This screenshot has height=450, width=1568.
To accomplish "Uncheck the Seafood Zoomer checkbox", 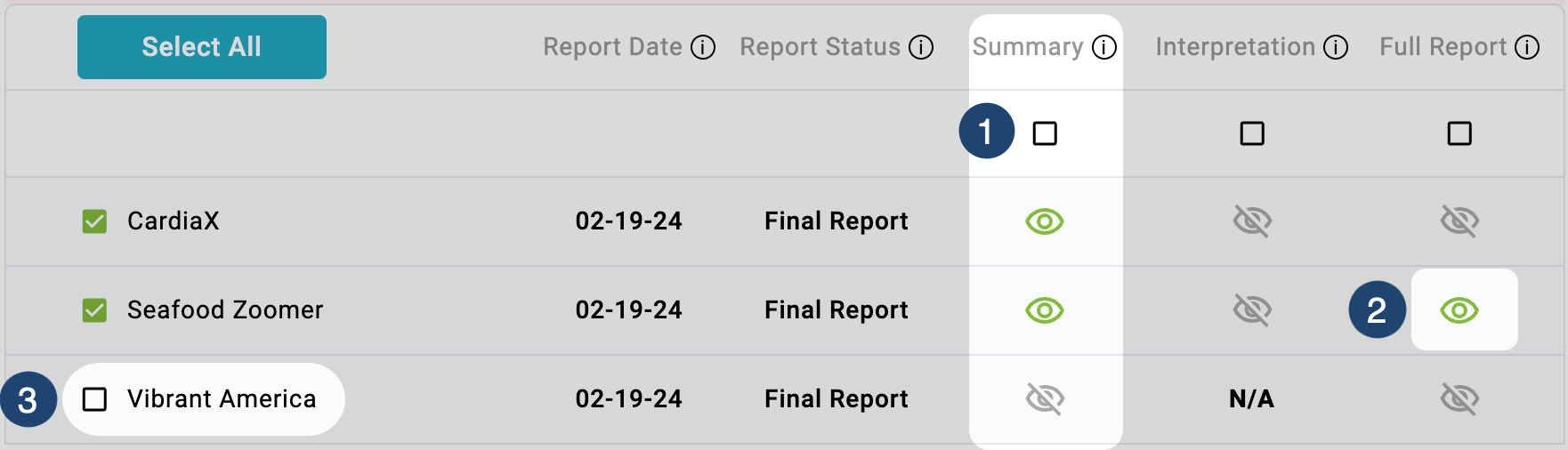I will (x=94, y=310).
